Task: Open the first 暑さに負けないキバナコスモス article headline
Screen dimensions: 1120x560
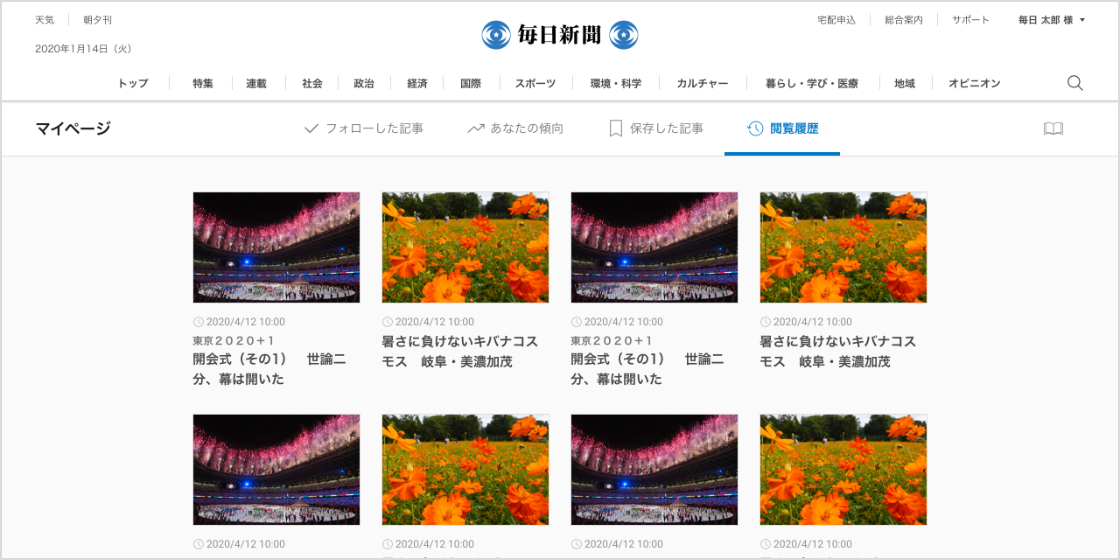Action: pyautogui.click(x=460, y=351)
